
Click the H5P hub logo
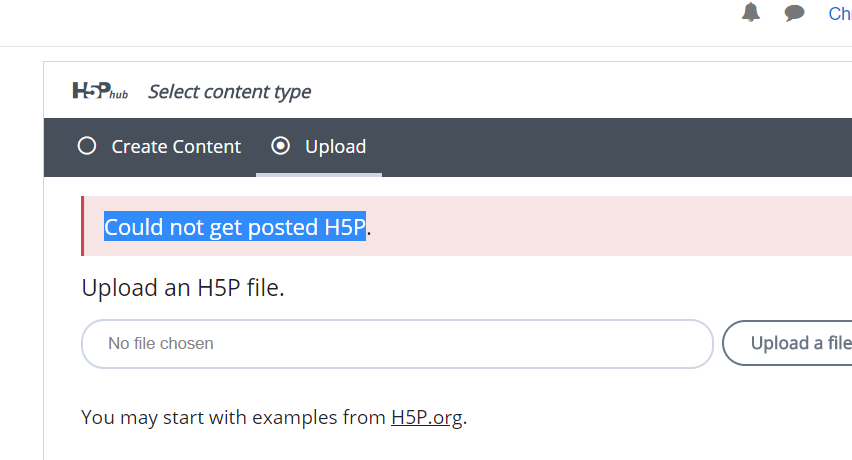(101, 91)
